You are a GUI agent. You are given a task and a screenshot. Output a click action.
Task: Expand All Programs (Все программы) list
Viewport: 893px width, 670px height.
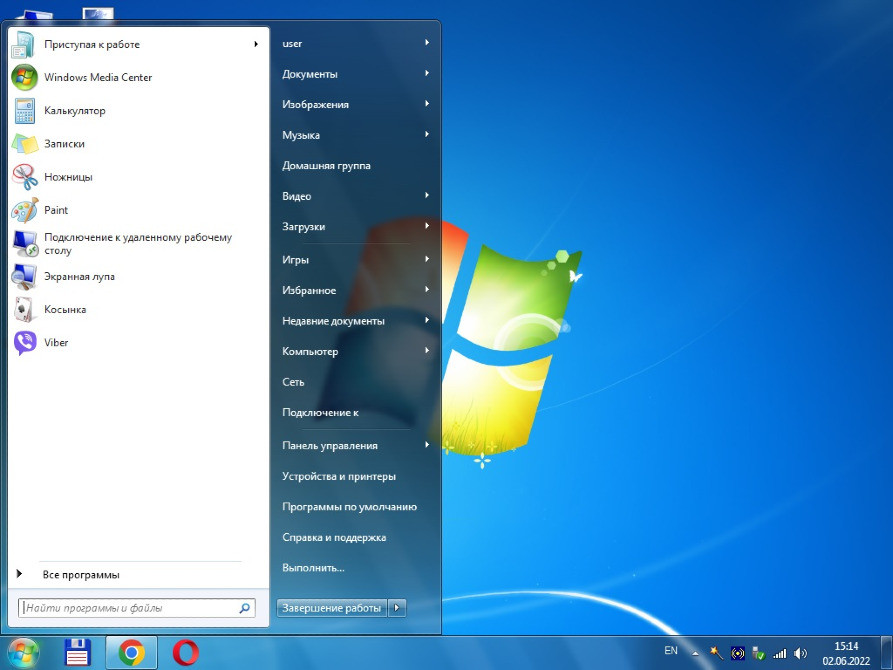pos(80,575)
